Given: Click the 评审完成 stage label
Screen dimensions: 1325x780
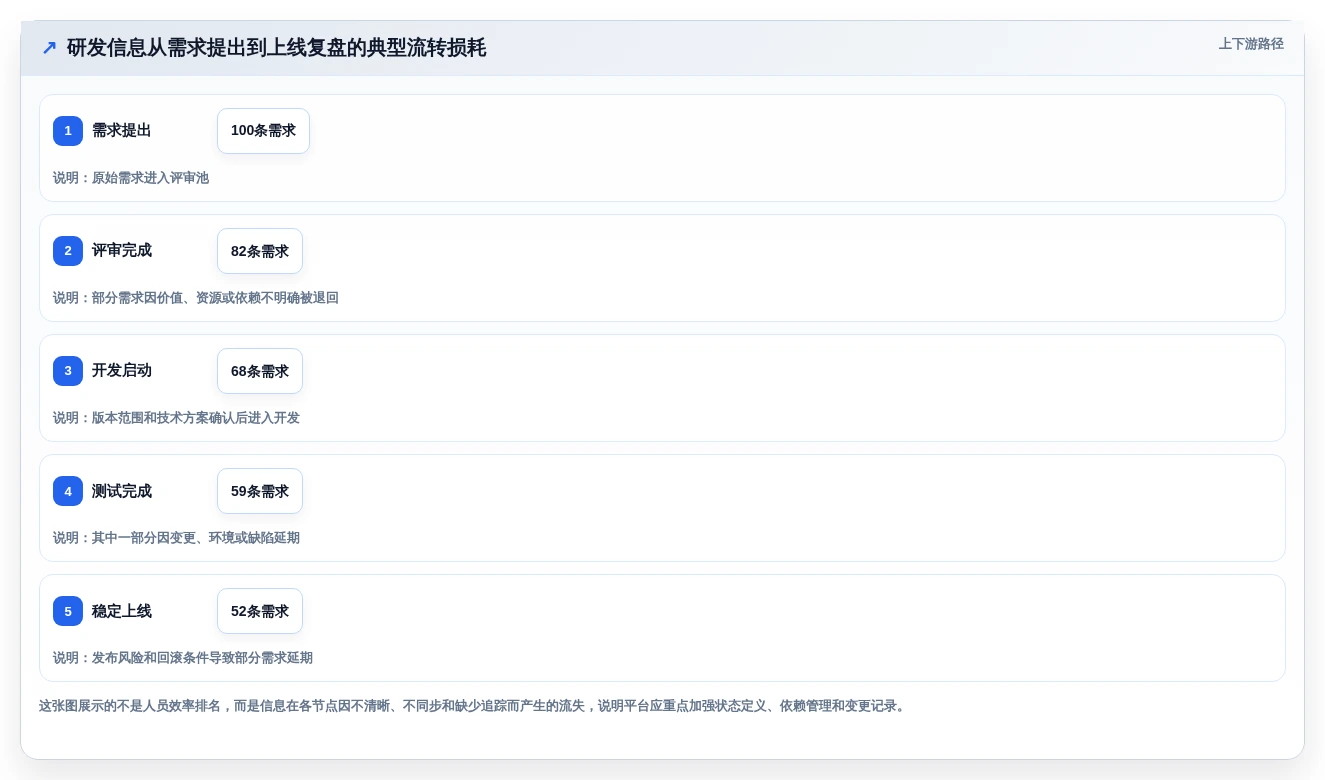Looking at the screenshot, I should tap(122, 251).
